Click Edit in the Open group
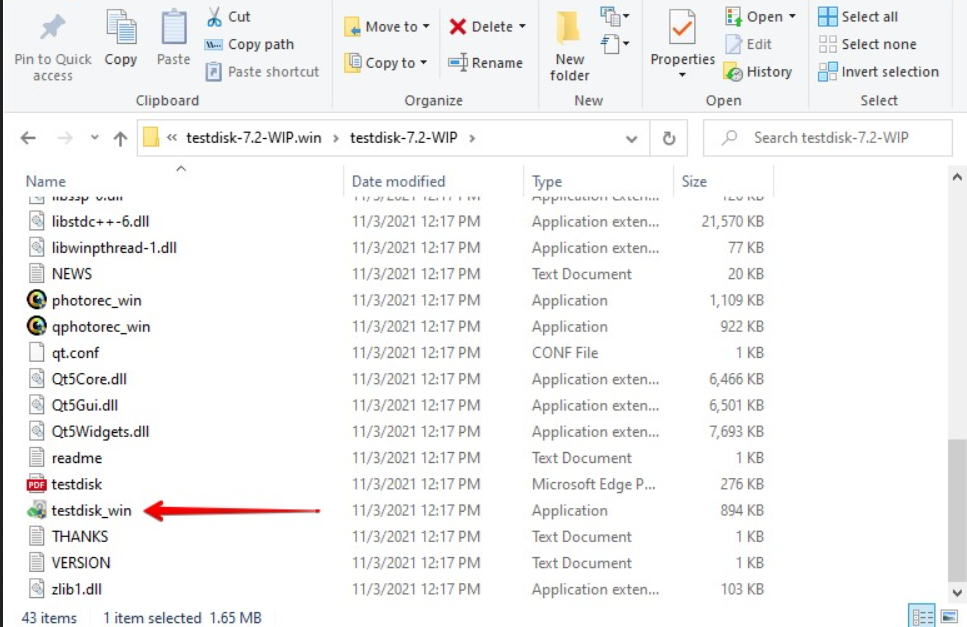 (x=748, y=44)
